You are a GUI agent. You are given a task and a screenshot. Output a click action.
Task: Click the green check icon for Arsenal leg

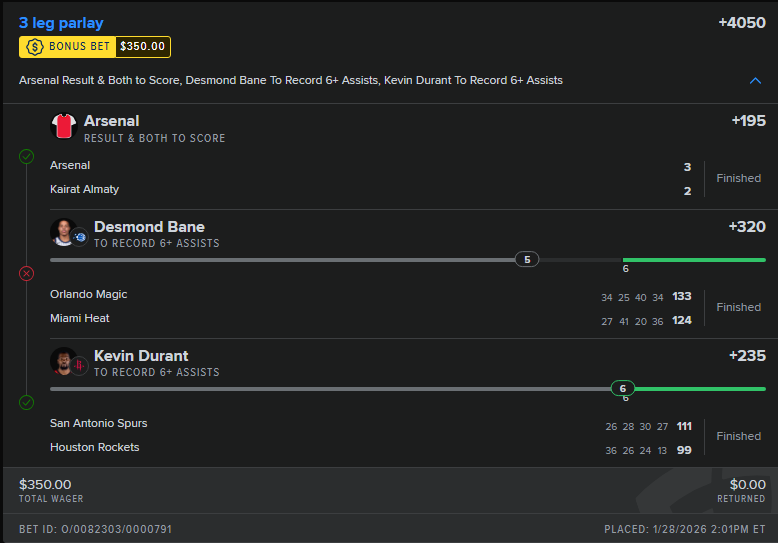[x=26, y=157]
